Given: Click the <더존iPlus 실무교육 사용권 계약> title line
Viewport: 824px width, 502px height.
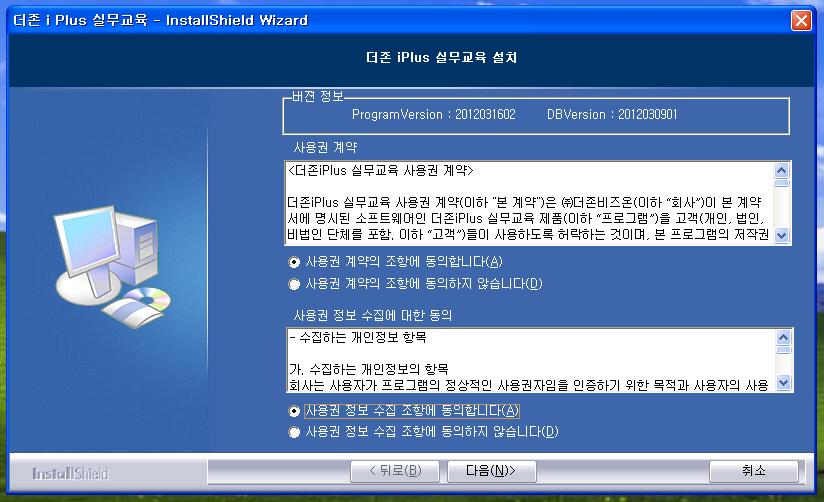Looking at the screenshot, I should click(x=380, y=171).
